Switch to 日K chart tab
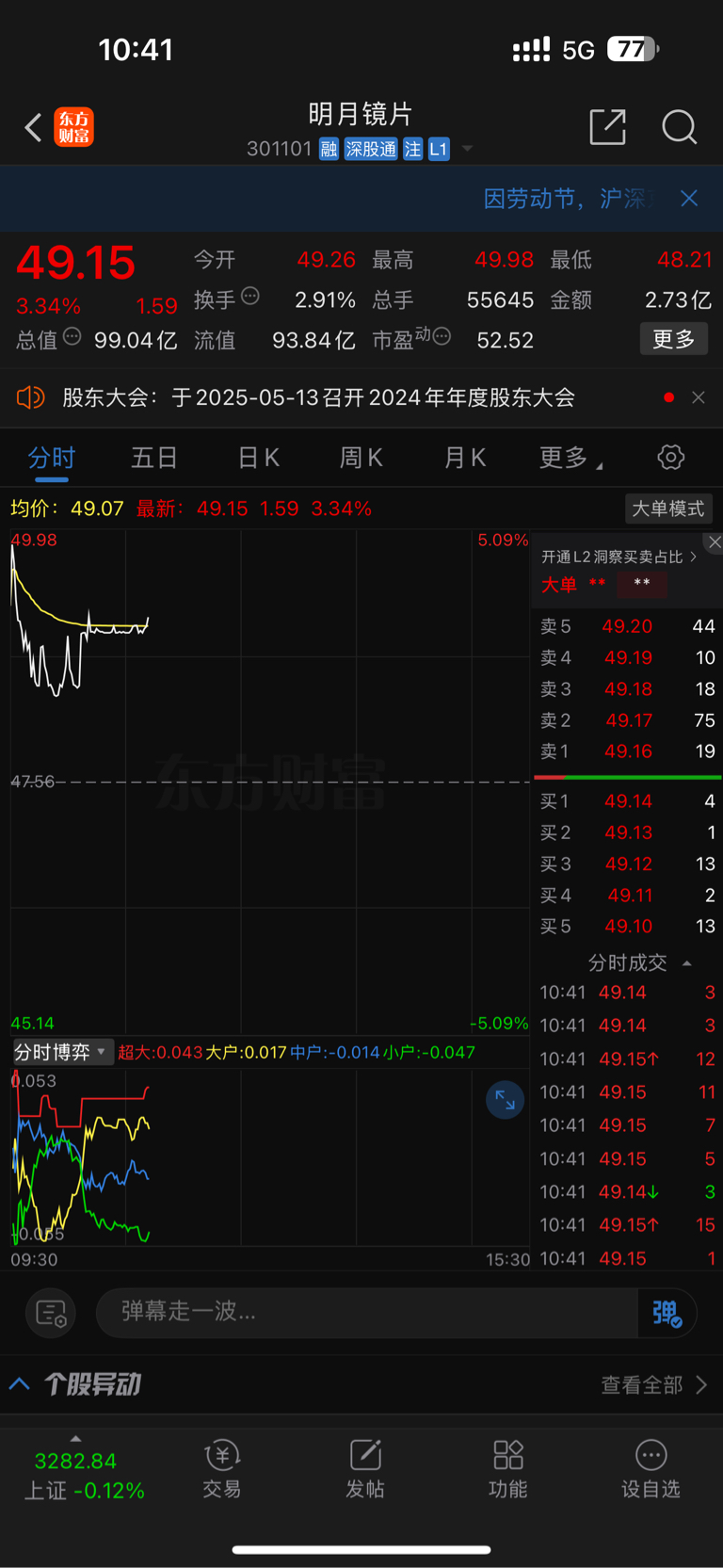The width and height of the screenshot is (723, 1568). click(x=258, y=459)
